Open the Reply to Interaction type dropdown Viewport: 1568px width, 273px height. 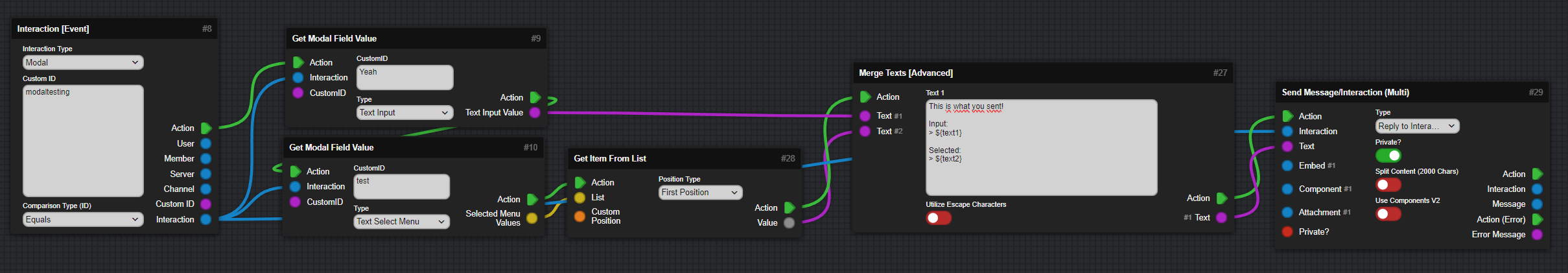(1417, 126)
